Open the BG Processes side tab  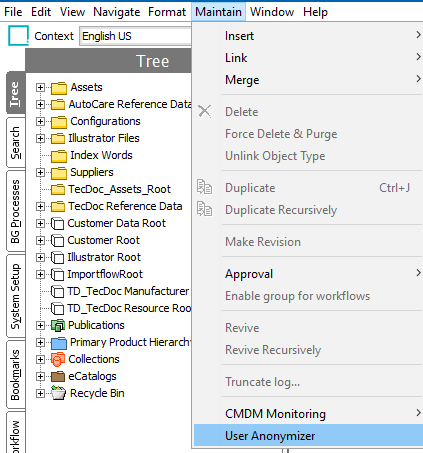coord(15,211)
